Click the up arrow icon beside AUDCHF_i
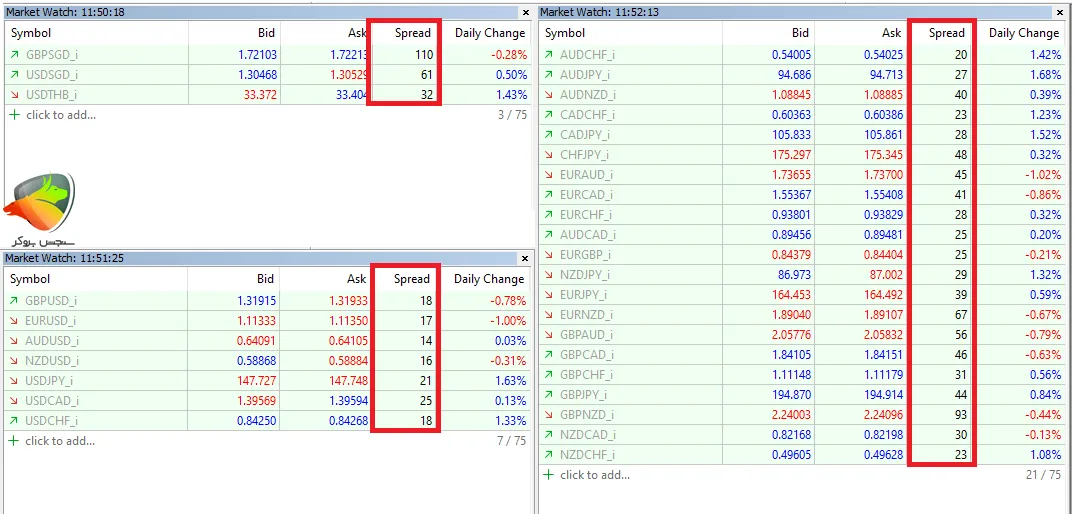 [548, 55]
